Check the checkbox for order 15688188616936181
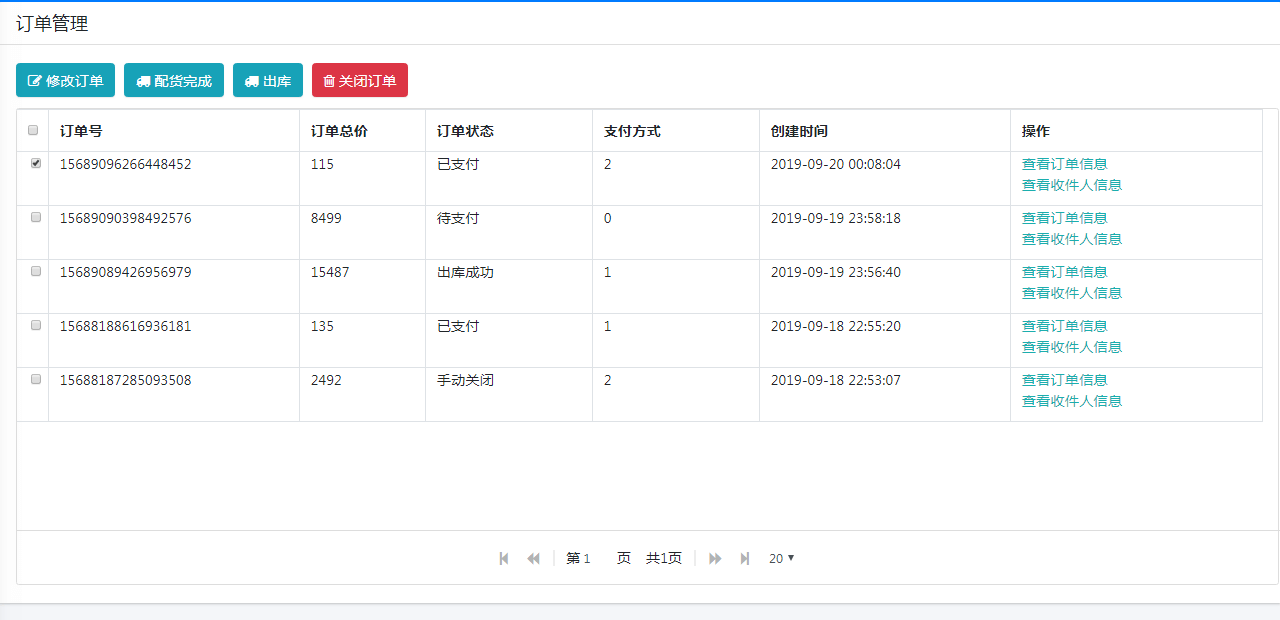The image size is (1280, 620). tap(34, 325)
